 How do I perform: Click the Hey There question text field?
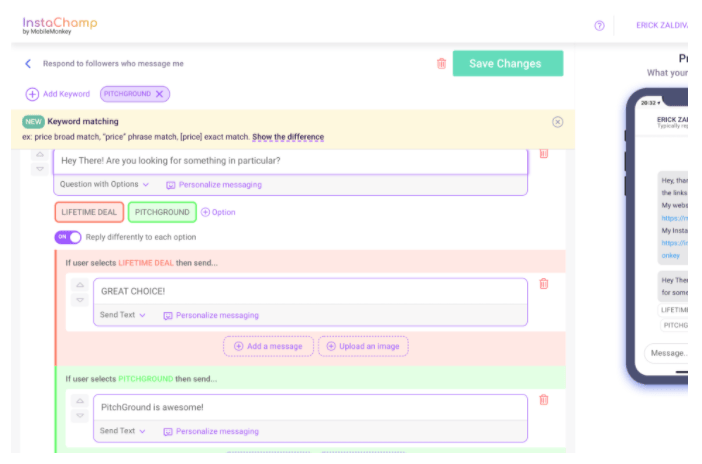[290, 160]
